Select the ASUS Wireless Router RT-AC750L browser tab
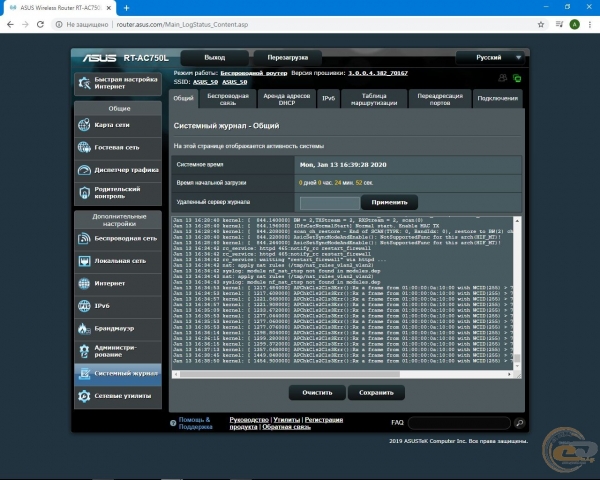 [x=60, y=8]
